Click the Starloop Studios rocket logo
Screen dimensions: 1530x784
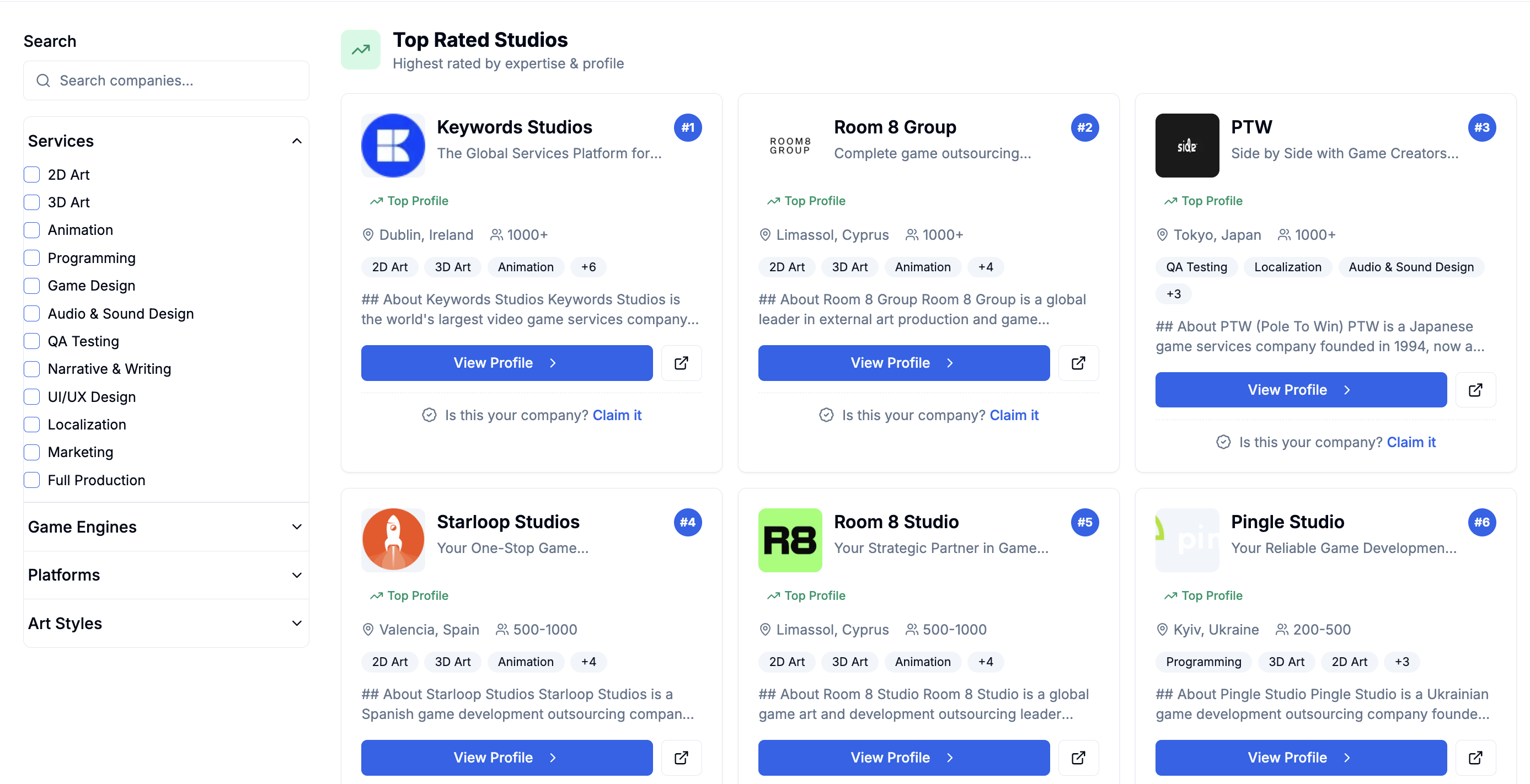pos(393,540)
